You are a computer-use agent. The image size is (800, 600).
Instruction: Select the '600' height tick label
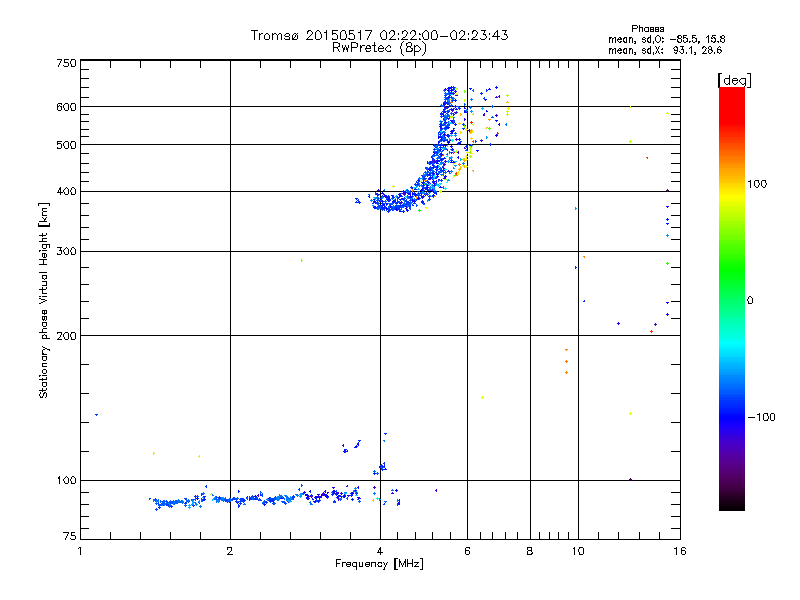[x=66, y=107]
